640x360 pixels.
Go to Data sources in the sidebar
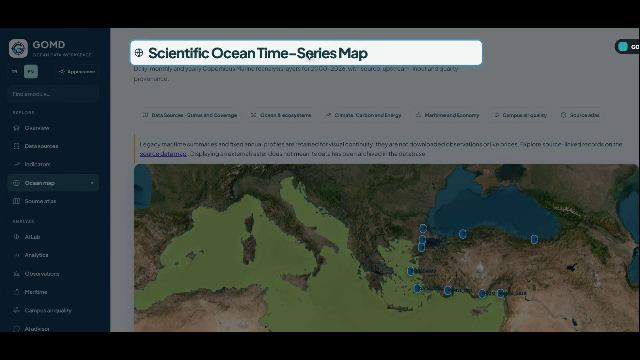click(53, 146)
